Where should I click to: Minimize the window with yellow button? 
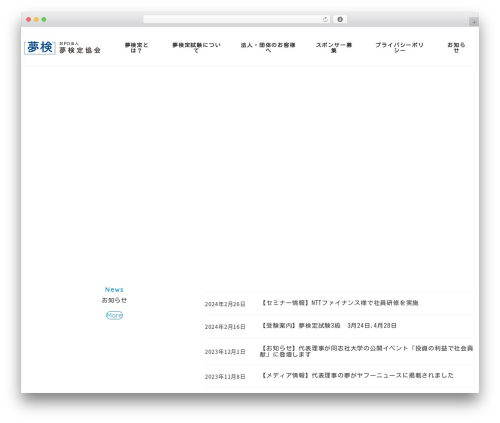[36, 20]
